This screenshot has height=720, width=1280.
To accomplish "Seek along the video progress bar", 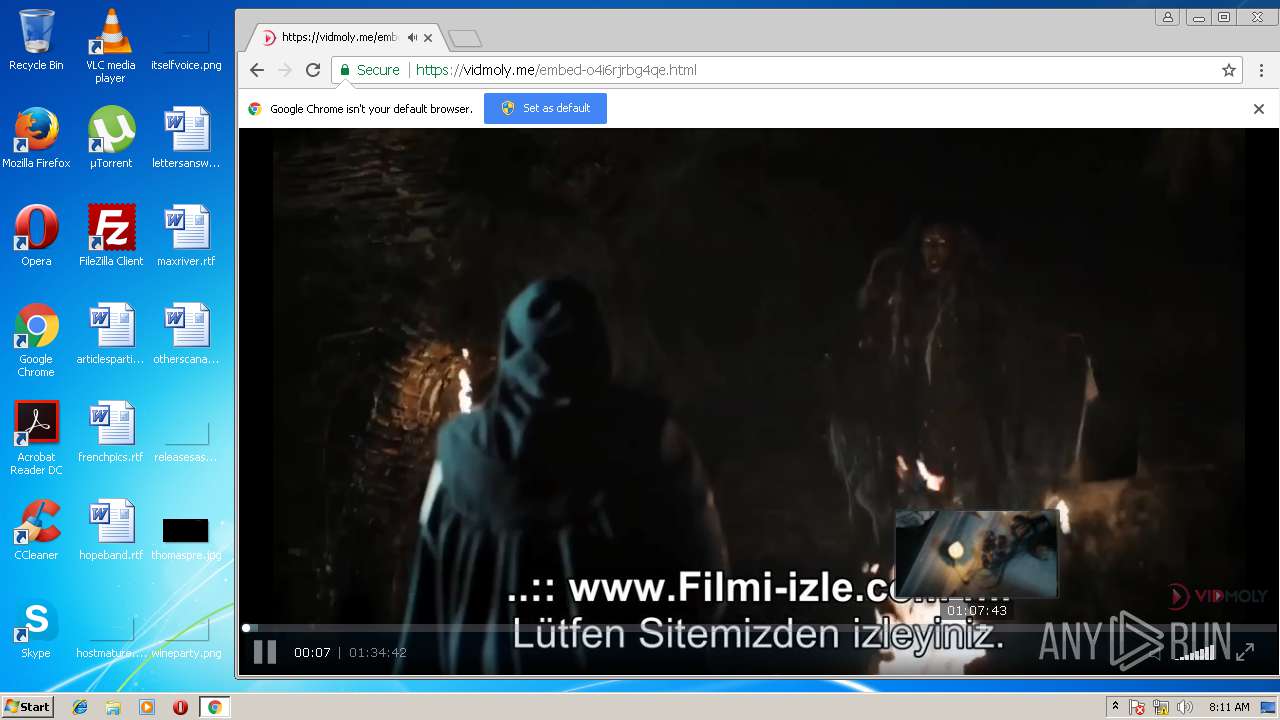I will point(760,628).
